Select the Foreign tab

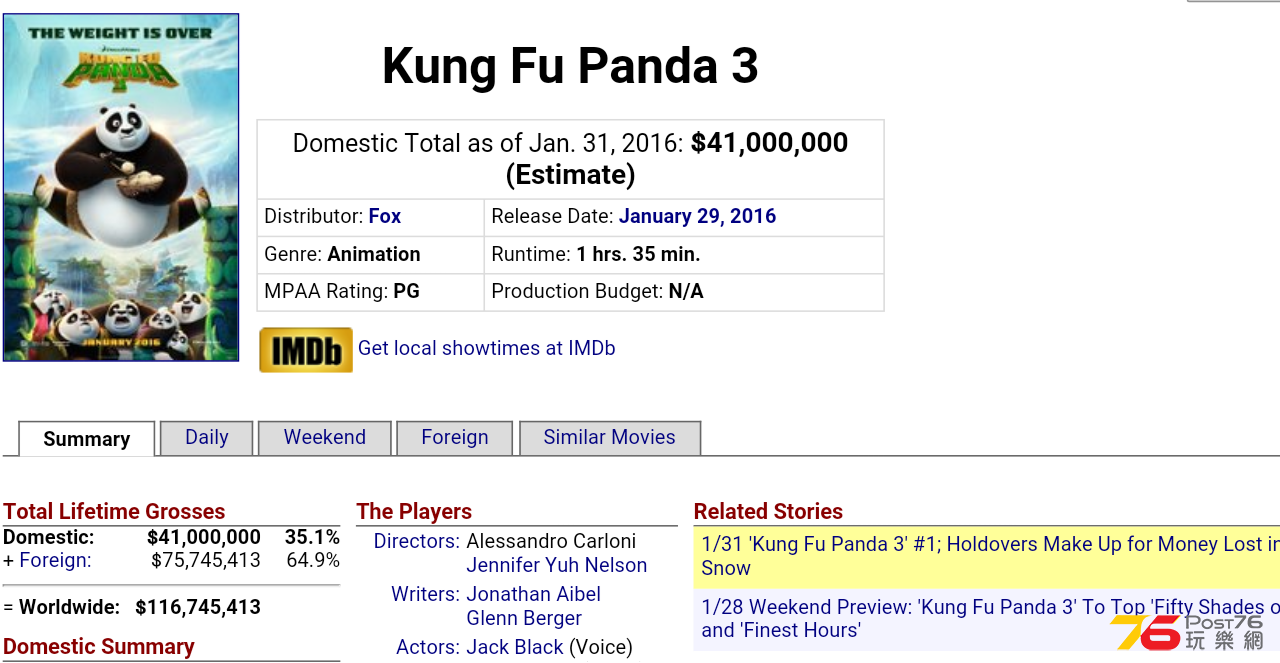pyautogui.click(x=455, y=438)
